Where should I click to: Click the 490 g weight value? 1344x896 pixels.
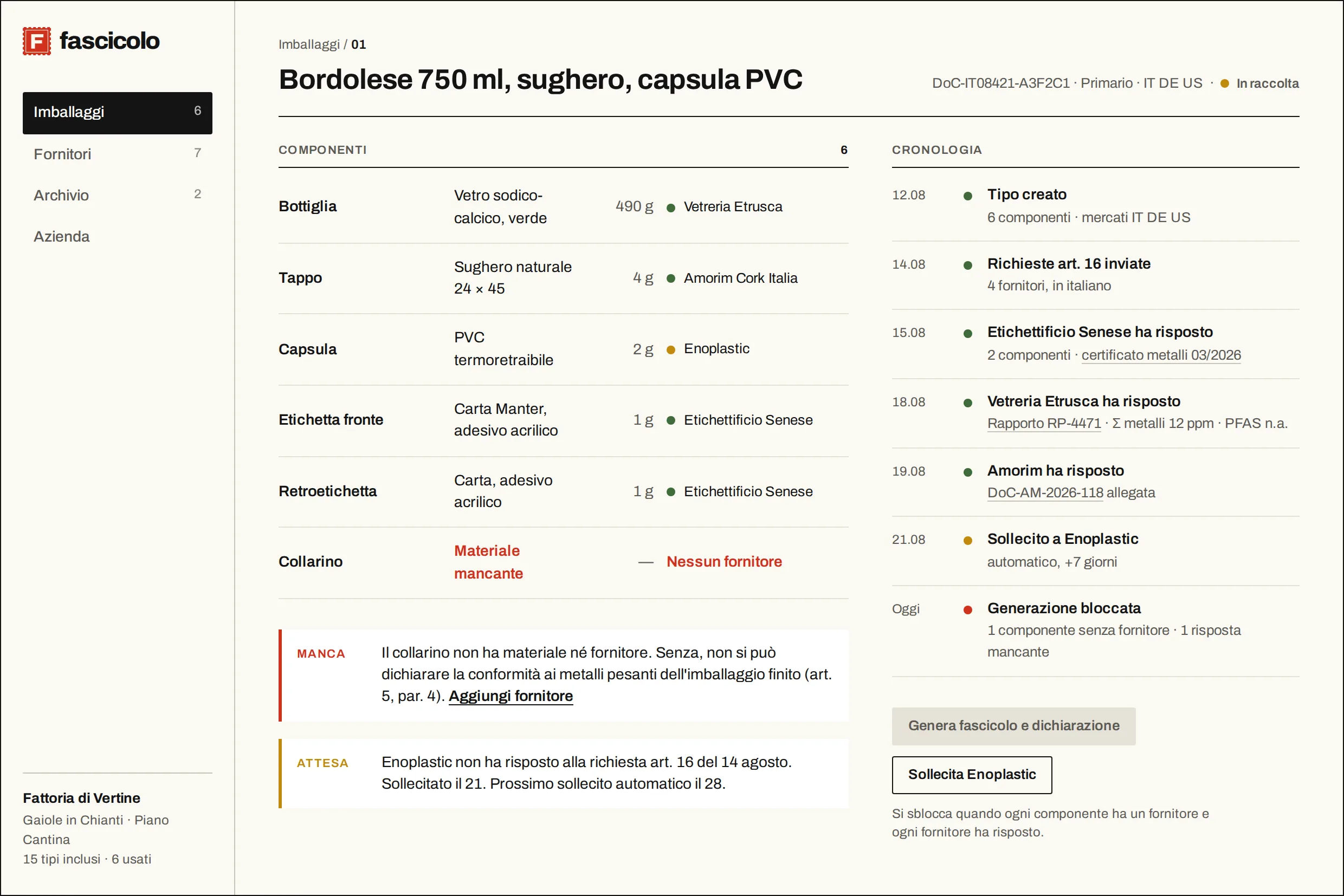click(x=634, y=206)
